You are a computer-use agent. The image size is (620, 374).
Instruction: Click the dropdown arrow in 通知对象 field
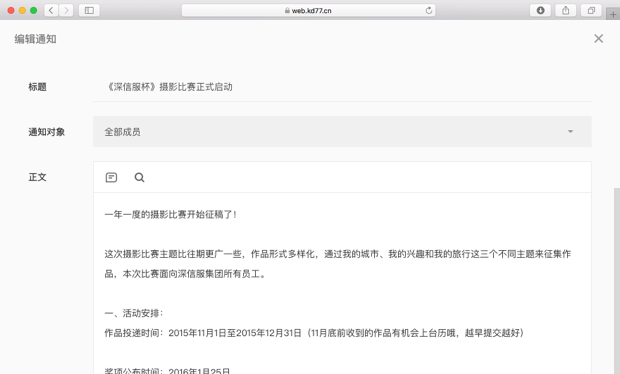[570, 132]
